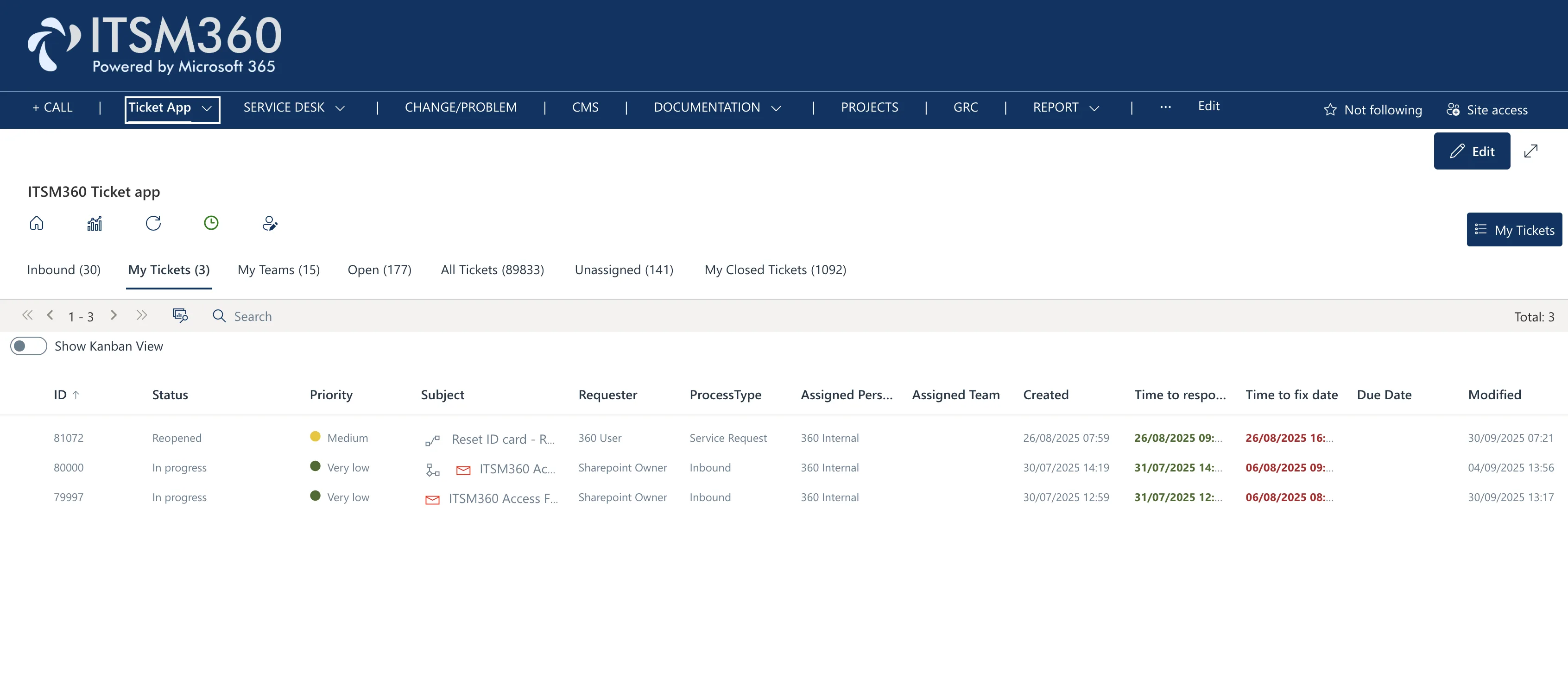1568x691 pixels.
Task: Switch to the Unassigned (141) tab
Action: tap(624, 270)
